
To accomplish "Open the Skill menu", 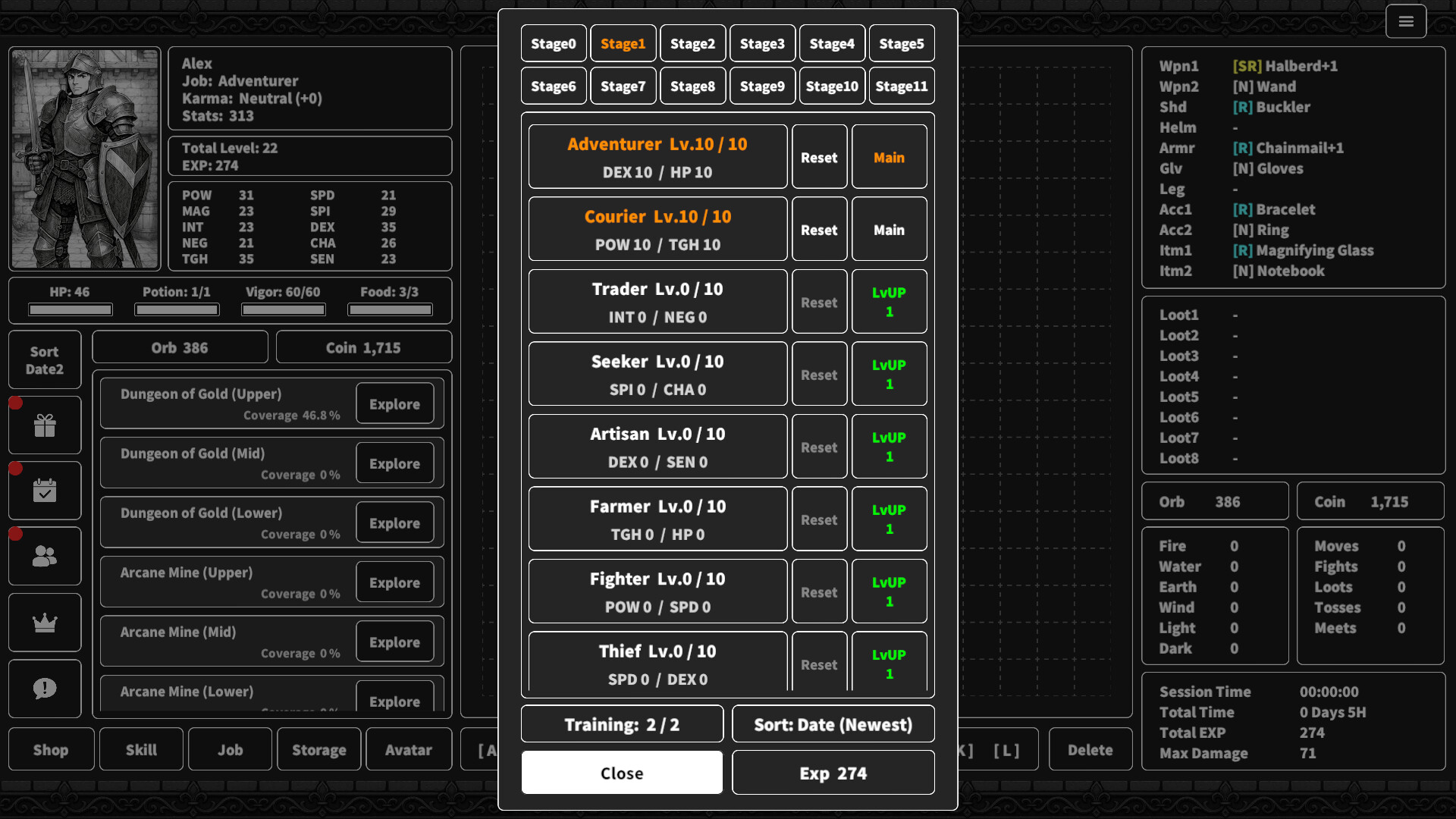I will 141,749.
